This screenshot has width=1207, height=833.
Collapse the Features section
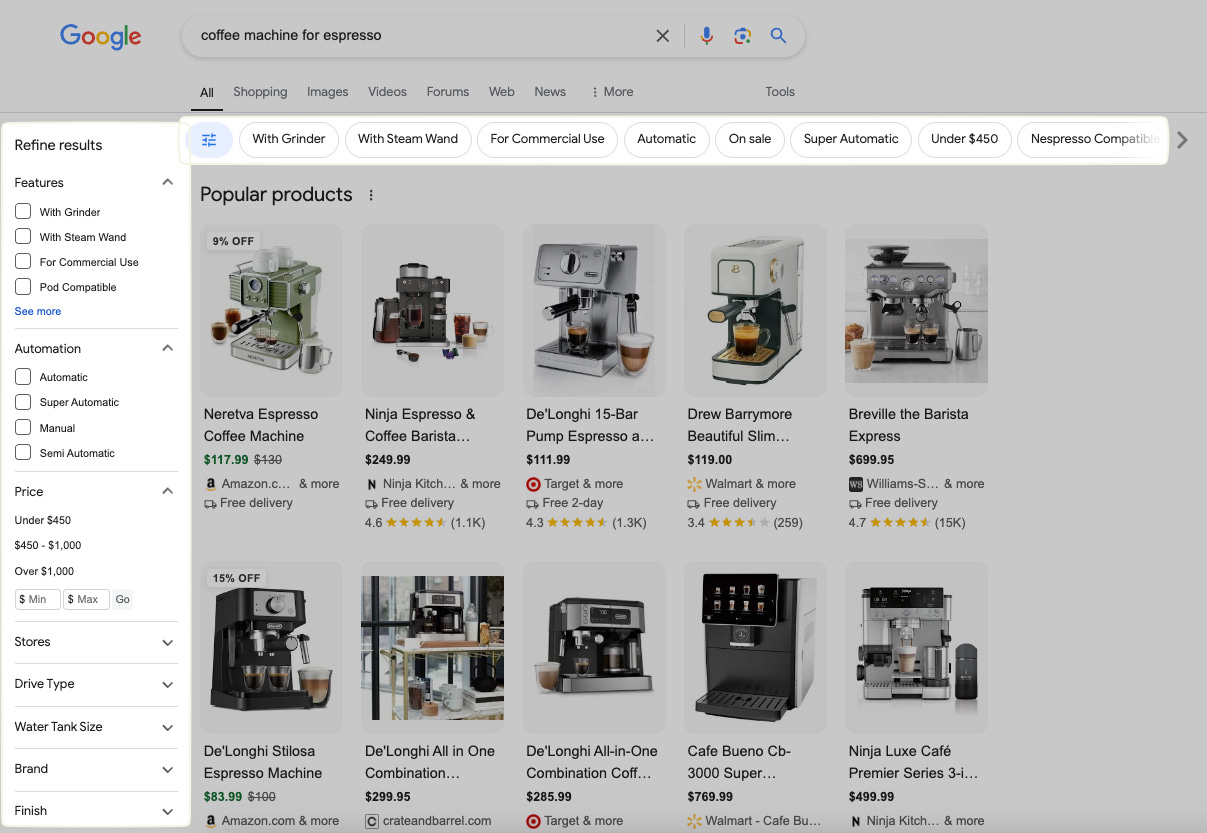pyautogui.click(x=168, y=182)
